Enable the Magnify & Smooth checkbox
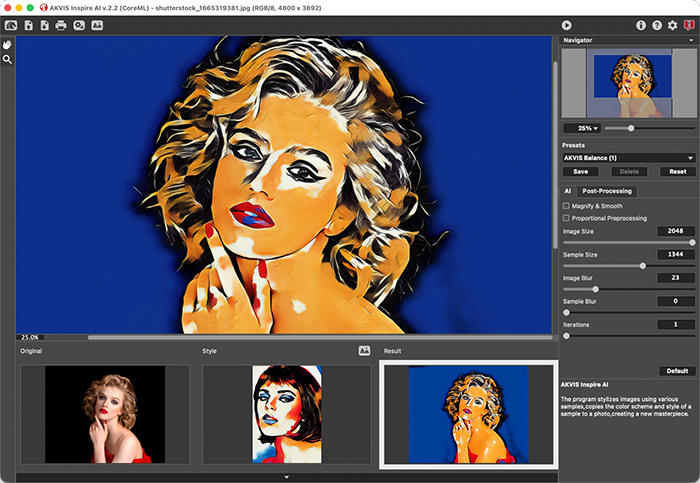The image size is (700, 483). click(566, 205)
